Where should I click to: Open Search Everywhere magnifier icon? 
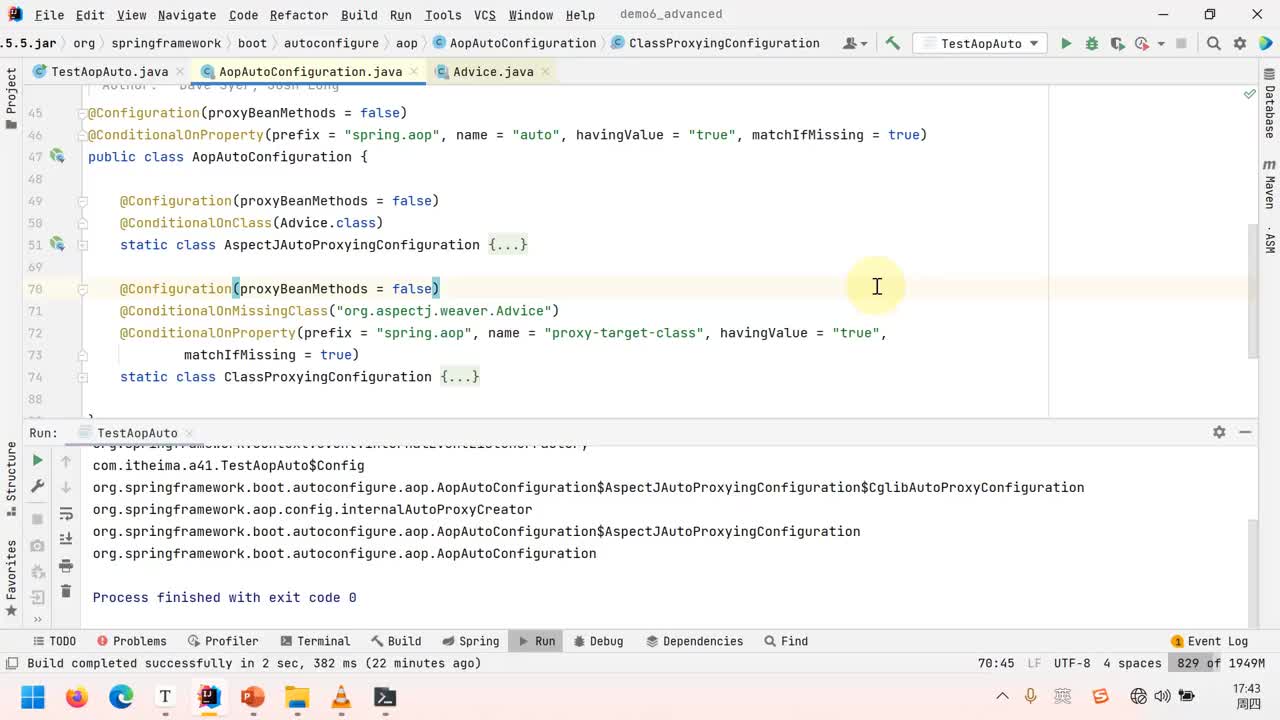click(1214, 43)
